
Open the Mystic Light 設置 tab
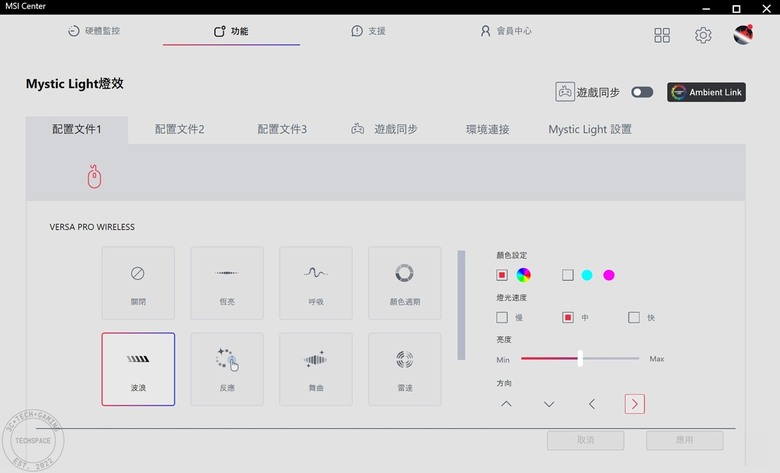(x=590, y=129)
